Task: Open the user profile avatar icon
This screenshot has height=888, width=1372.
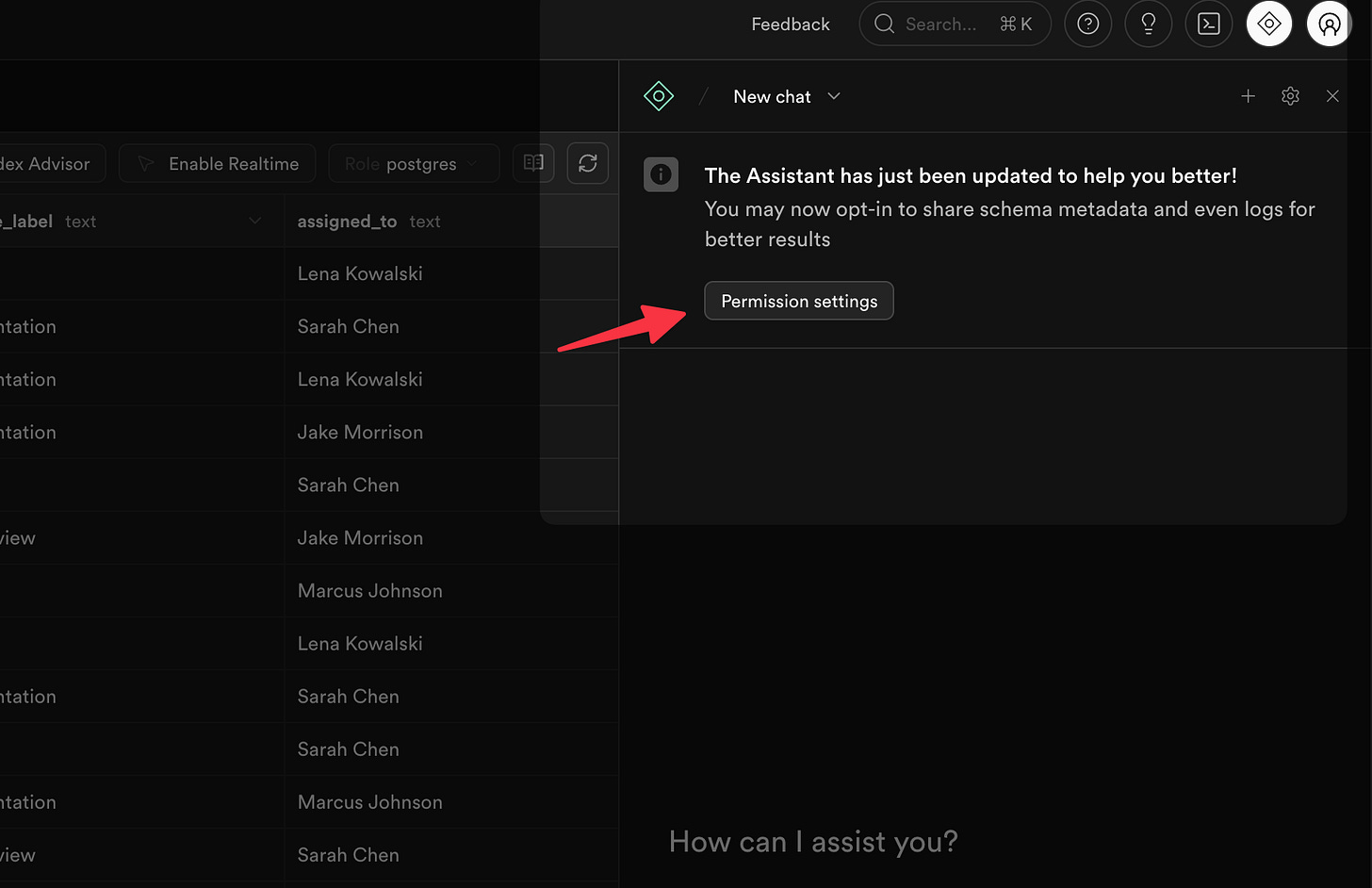Action: 1329,24
